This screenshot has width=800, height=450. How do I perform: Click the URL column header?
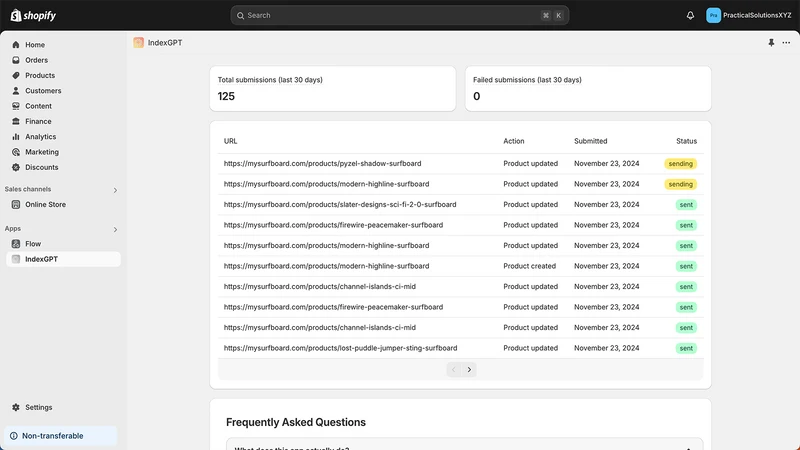click(x=230, y=141)
